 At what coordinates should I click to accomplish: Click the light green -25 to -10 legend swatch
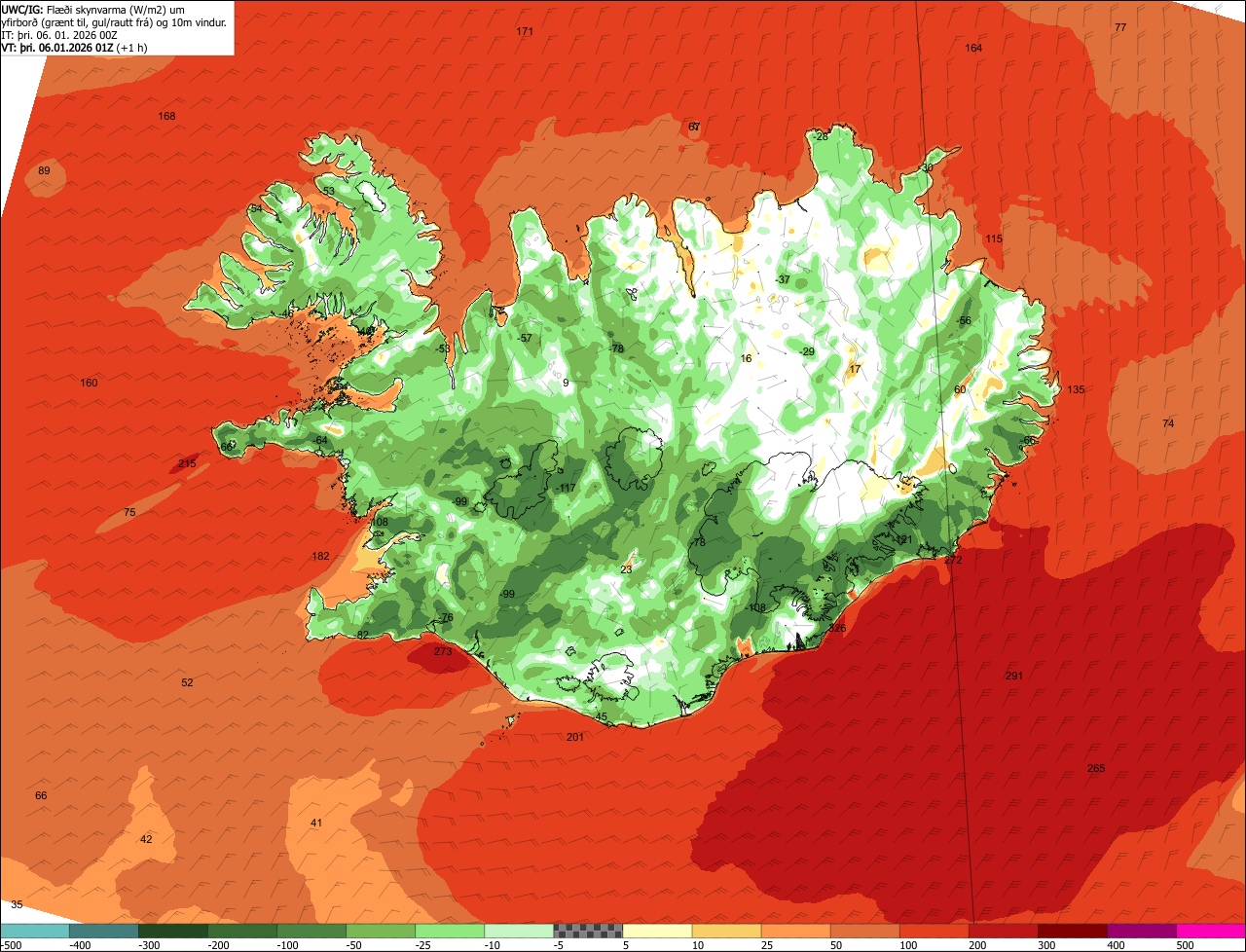click(450, 931)
